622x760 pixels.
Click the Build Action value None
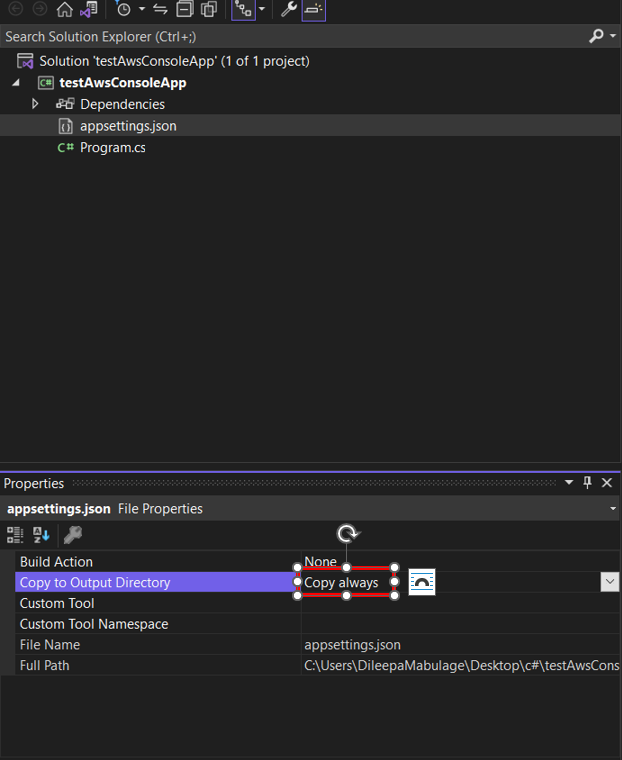[x=320, y=561]
